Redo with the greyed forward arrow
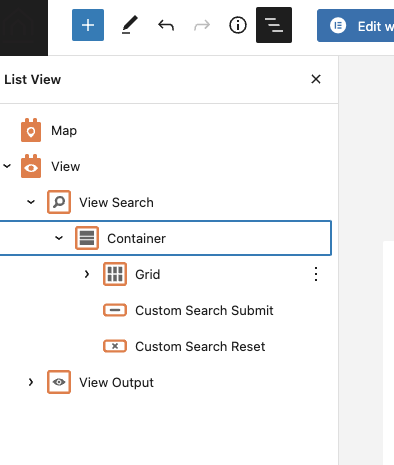 coord(202,25)
